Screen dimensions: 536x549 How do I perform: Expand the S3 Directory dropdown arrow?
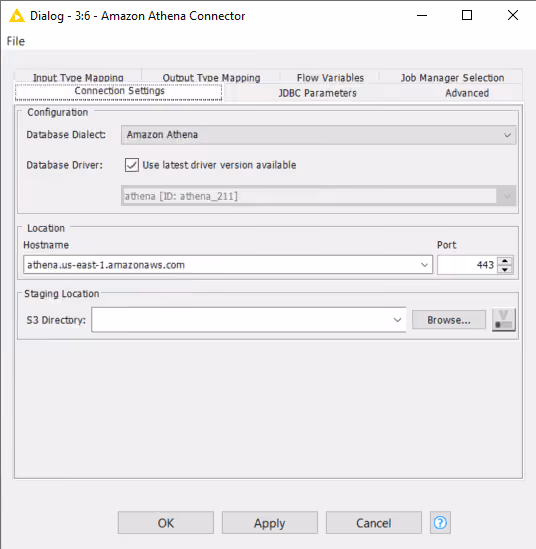tap(397, 320)
